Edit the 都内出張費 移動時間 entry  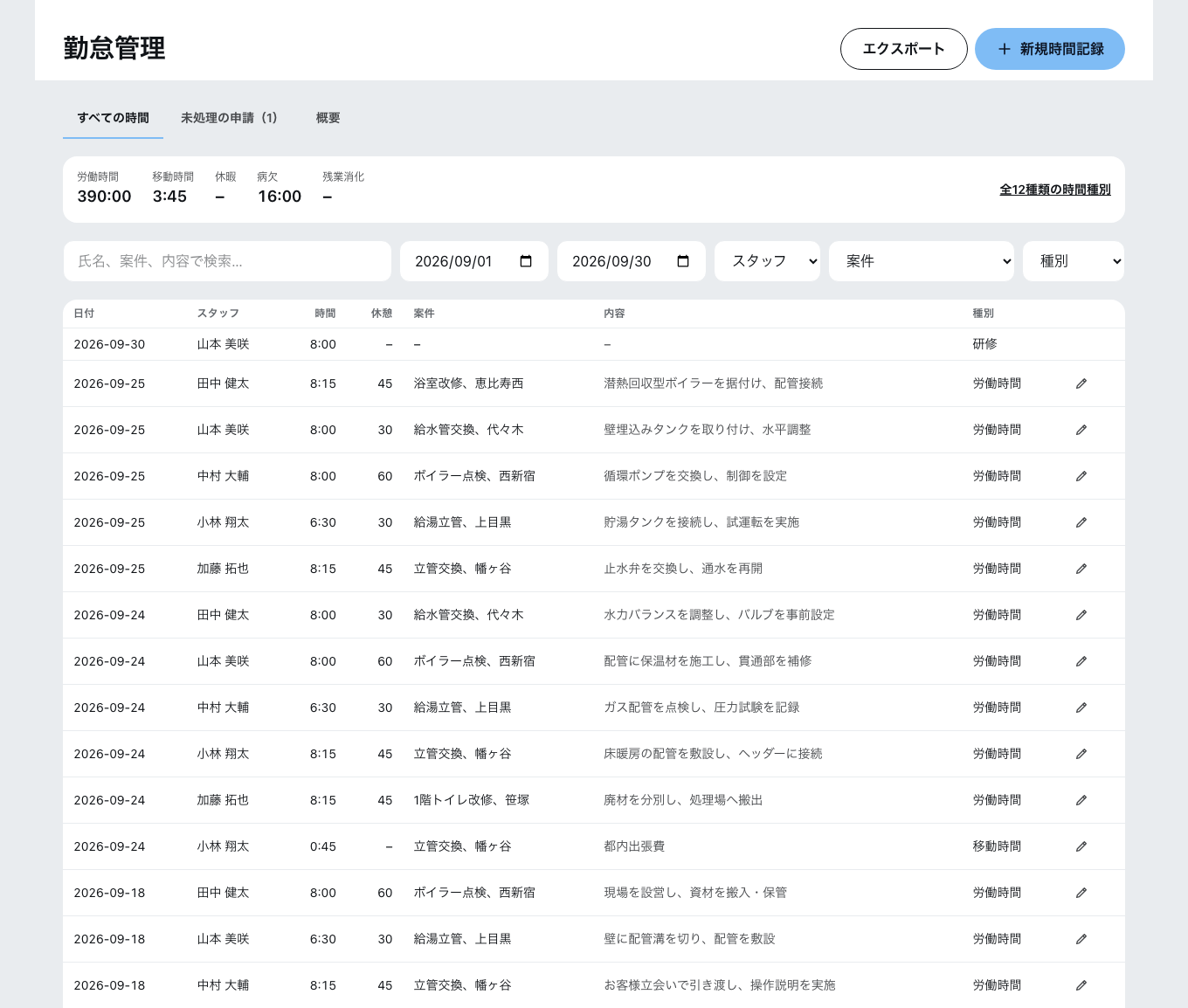tap(1081, 846)
